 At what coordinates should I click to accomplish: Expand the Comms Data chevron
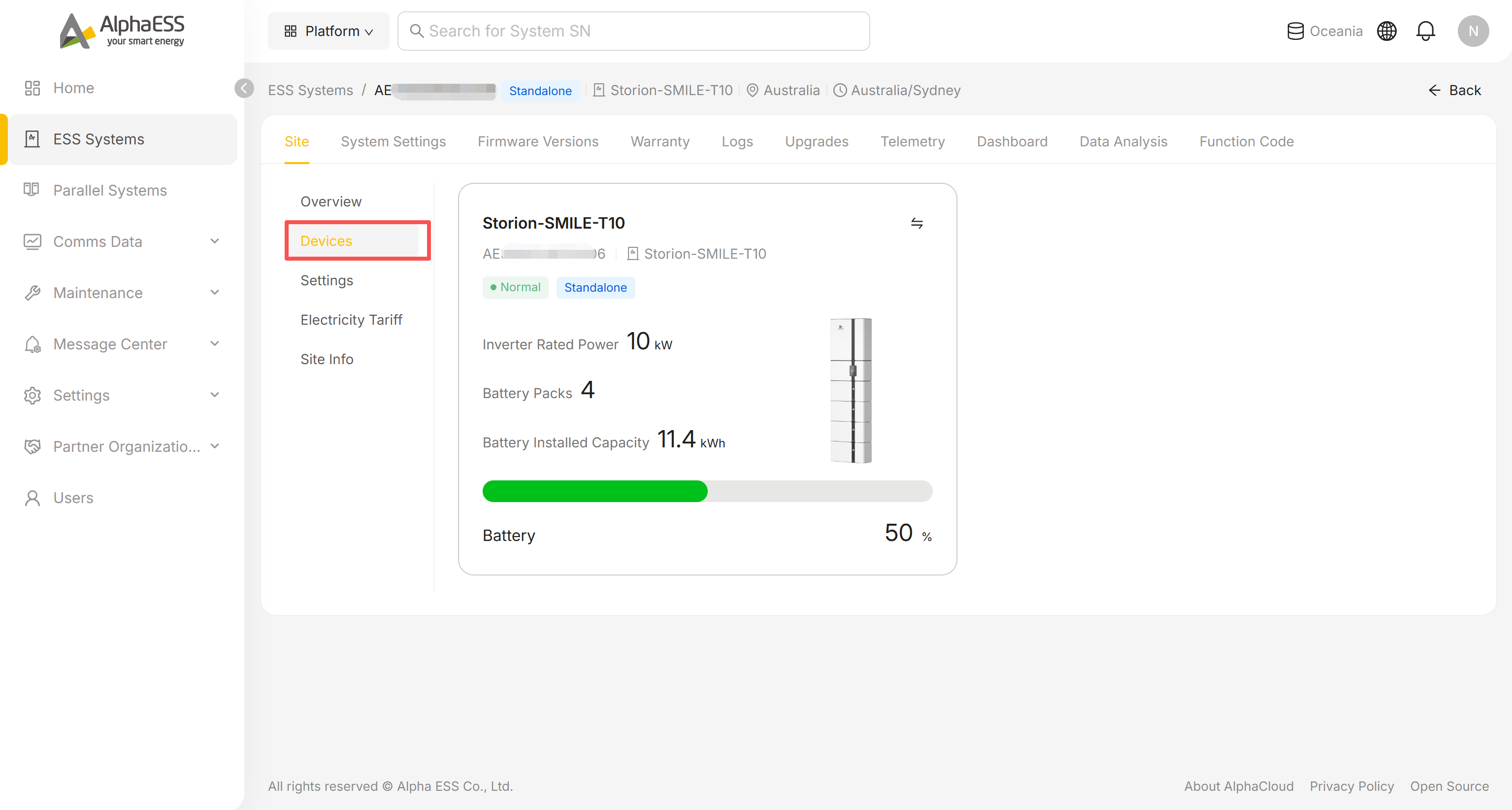coord(215,241)
